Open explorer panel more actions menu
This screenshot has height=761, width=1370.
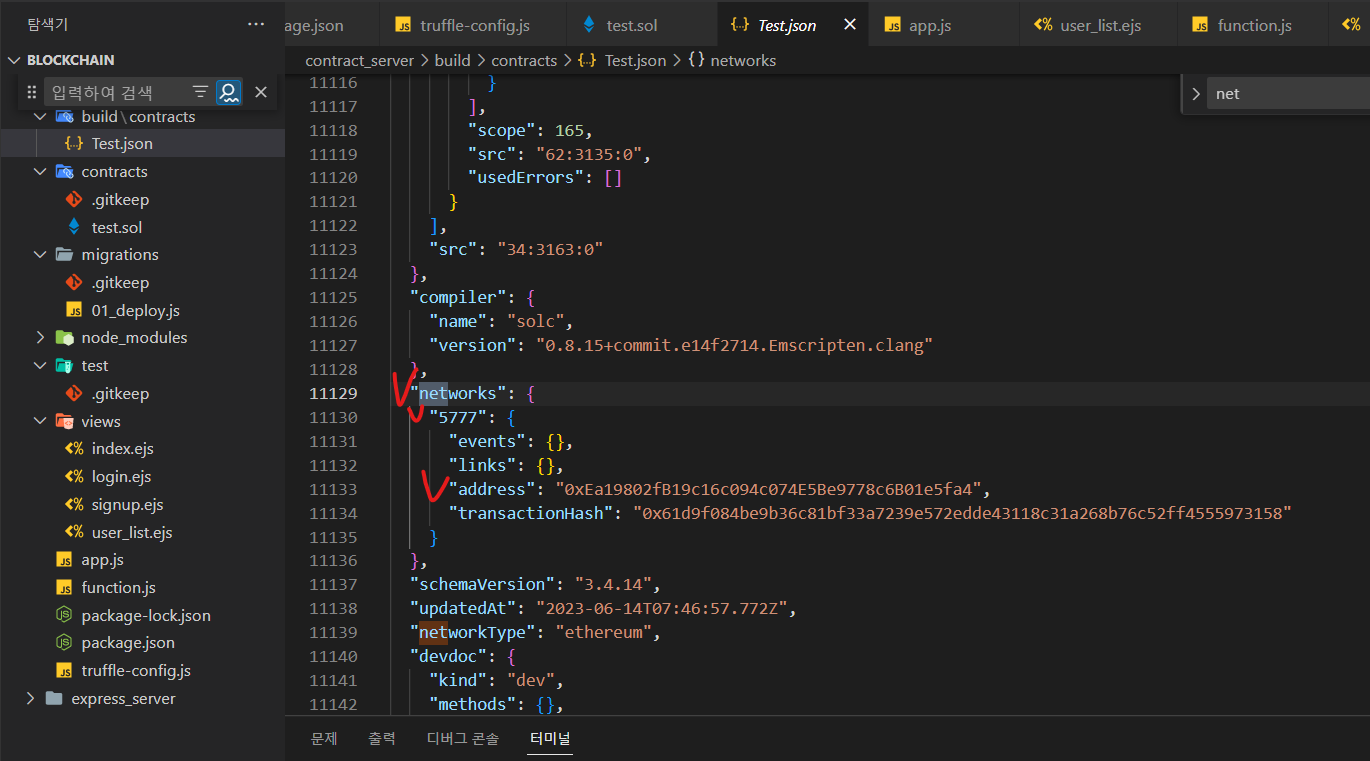(256, 24)
